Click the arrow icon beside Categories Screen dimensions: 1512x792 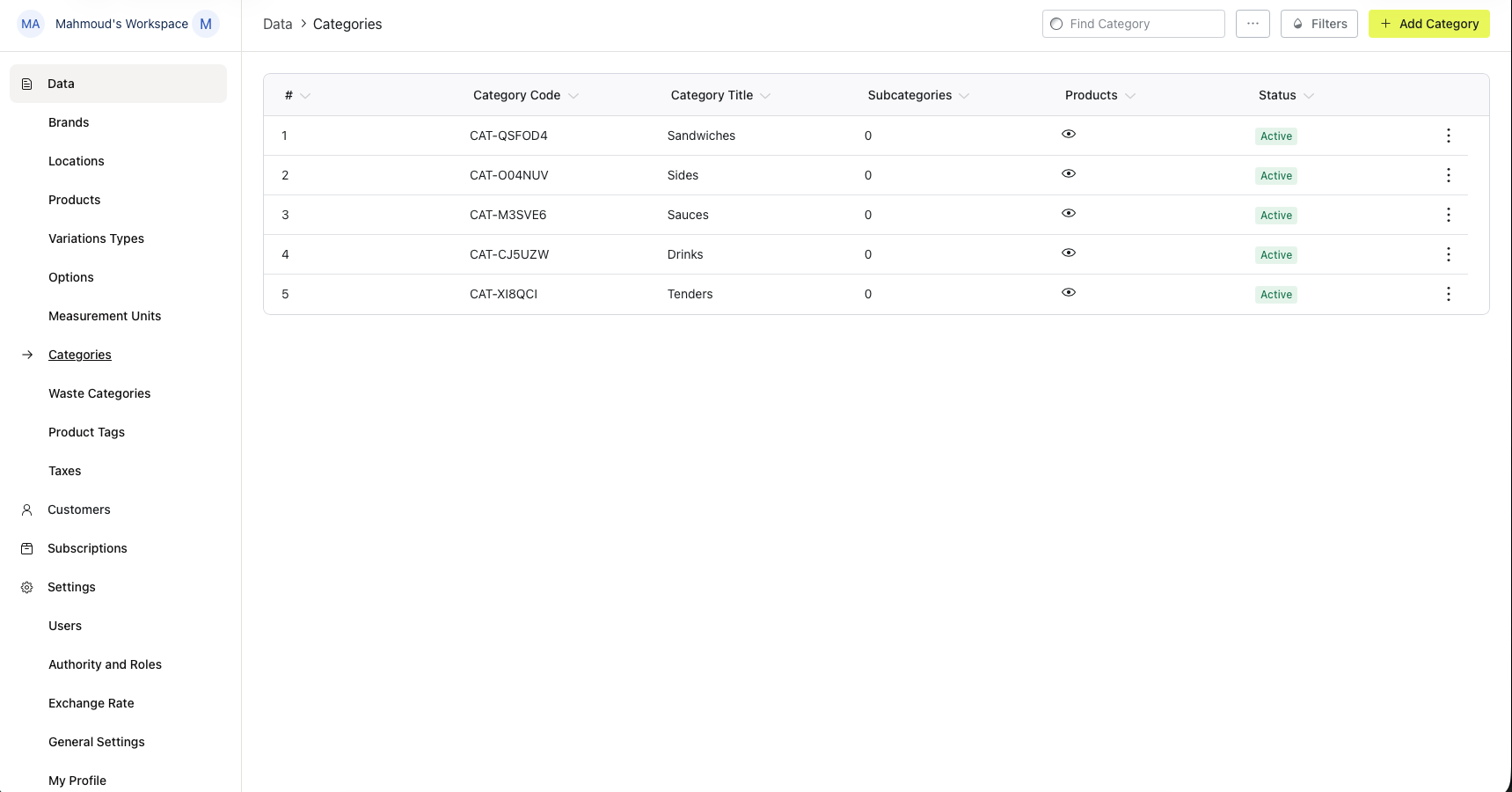point(27,355)
